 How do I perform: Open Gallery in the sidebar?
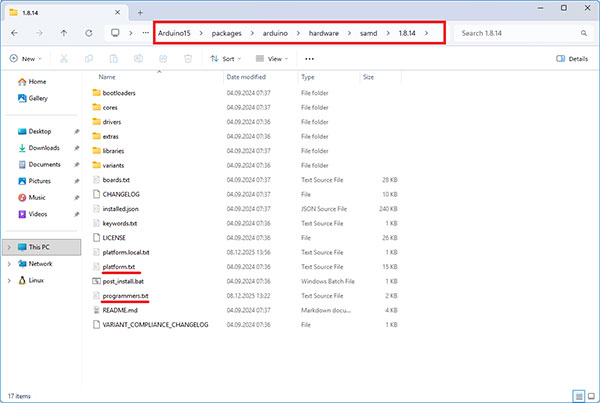[x=38, y=98]
